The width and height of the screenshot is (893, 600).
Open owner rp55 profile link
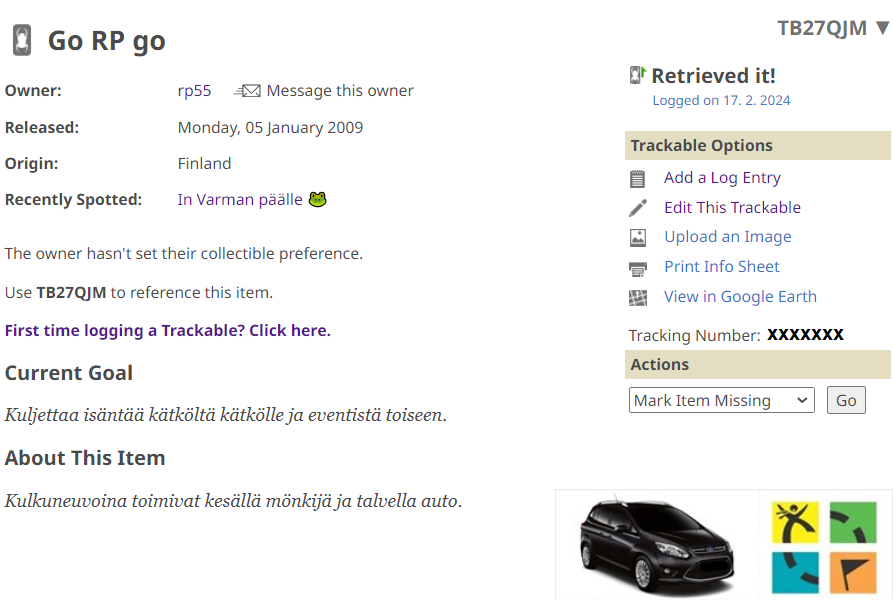coord(194,91)
